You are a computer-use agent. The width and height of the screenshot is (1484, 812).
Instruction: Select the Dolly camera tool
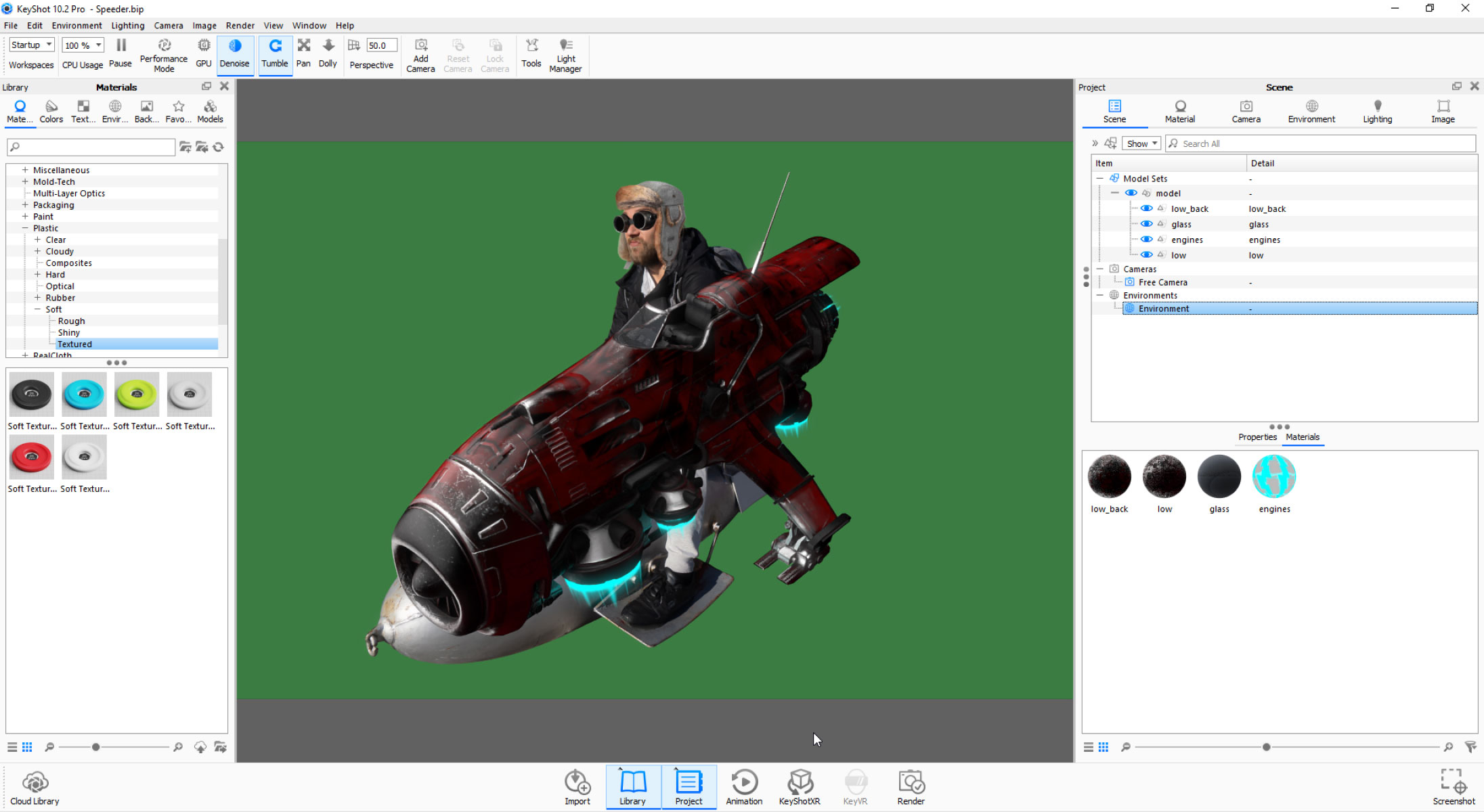pos(328,53)
